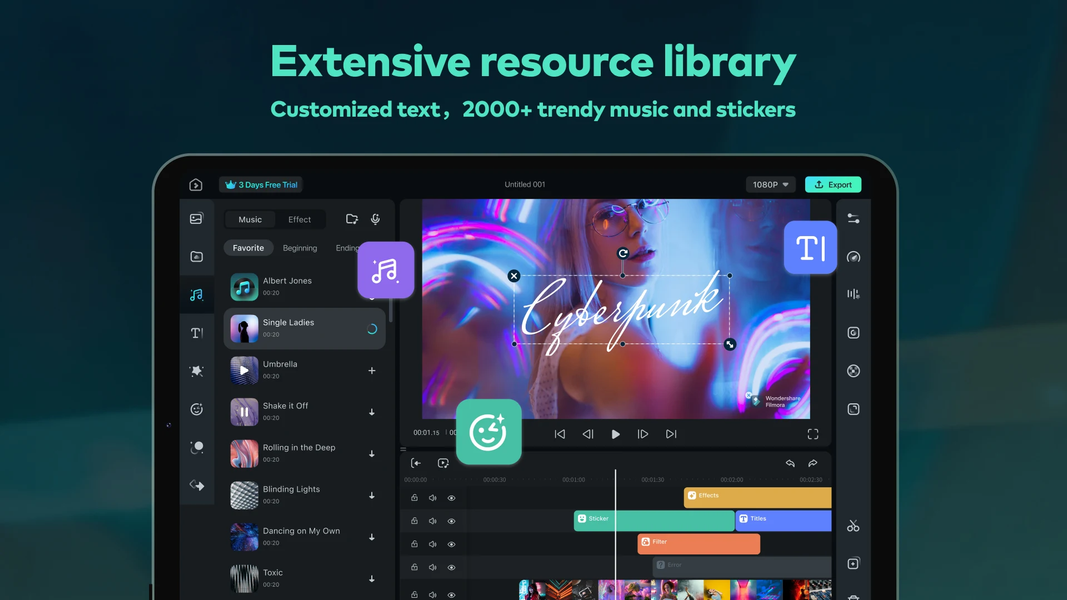The width and height of the screenshot is (1067, 600).
Task: Expand the Ending music category
Action: click(x=348, y=247)
